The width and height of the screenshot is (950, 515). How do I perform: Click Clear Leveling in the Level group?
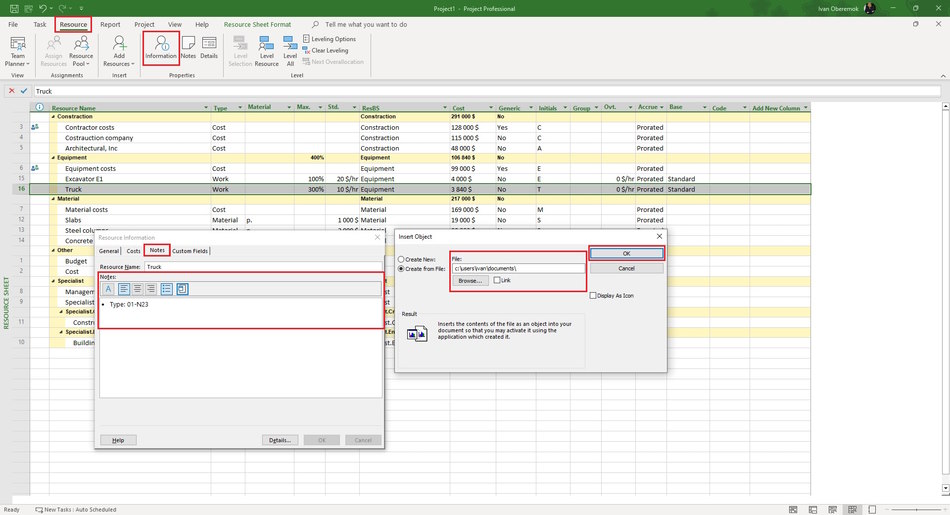pyautogui.click(x=325, y=50)
